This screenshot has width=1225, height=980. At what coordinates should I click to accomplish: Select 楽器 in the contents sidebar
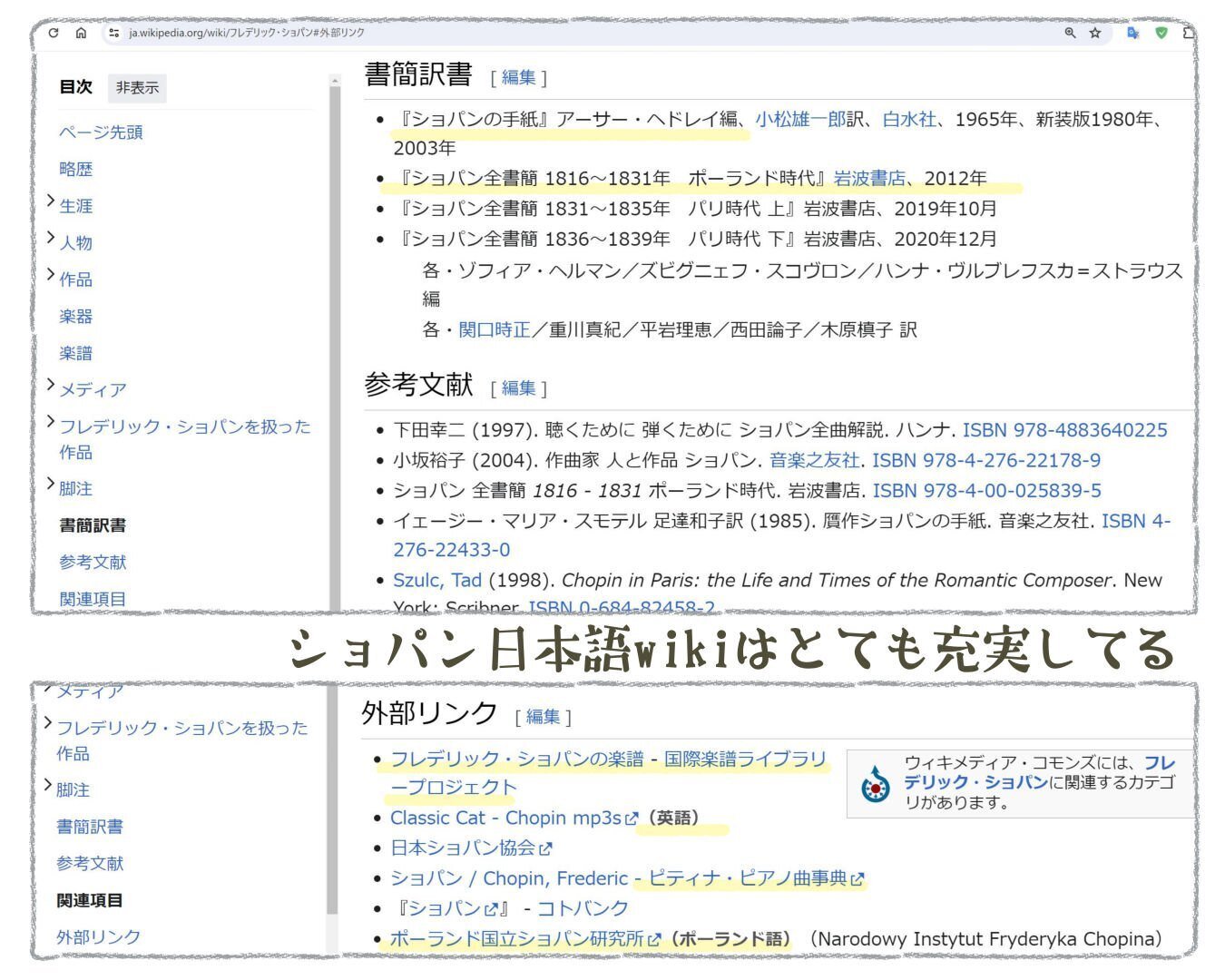click(76, 317)
